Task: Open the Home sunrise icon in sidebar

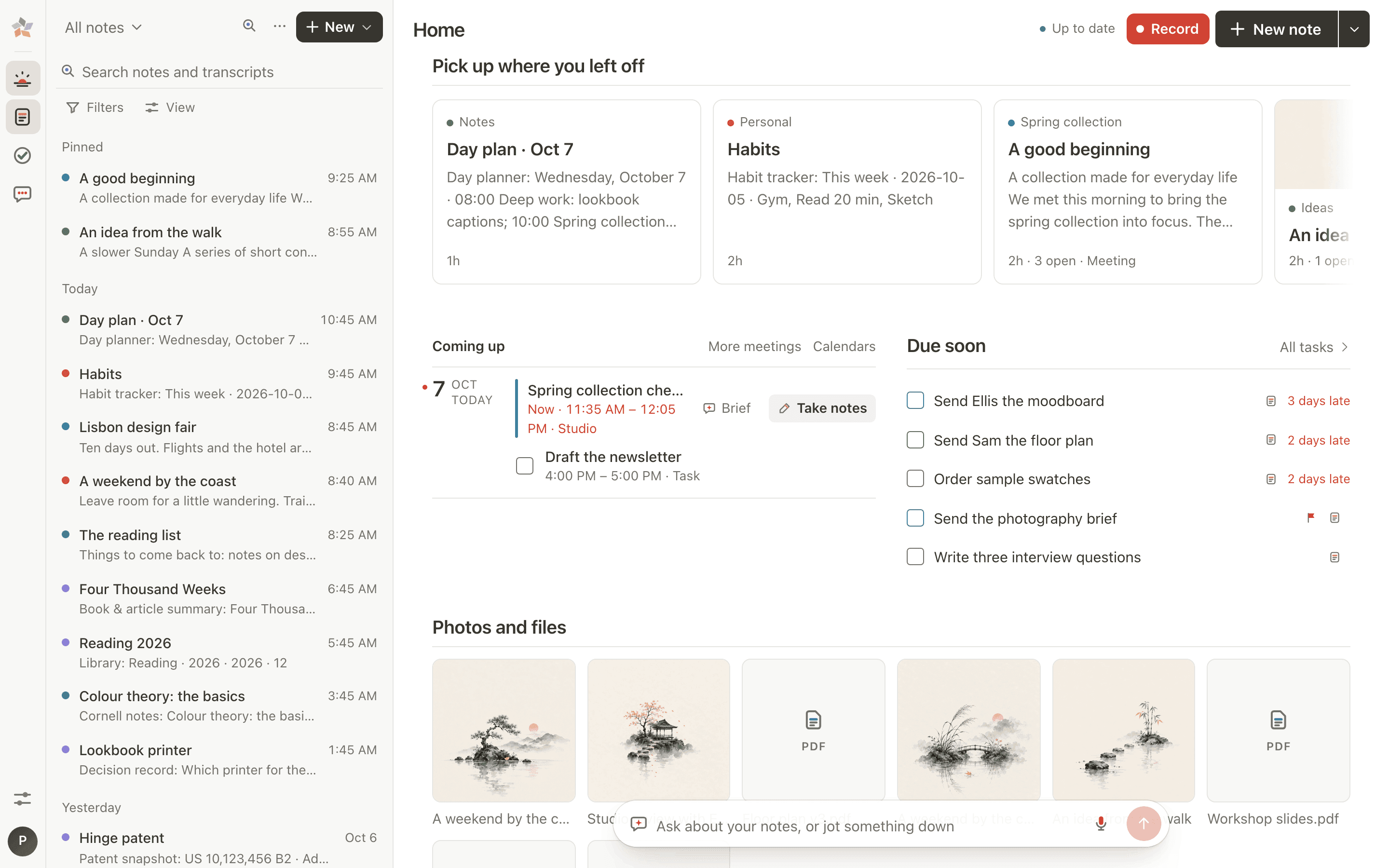Action: tap(22, 79)
